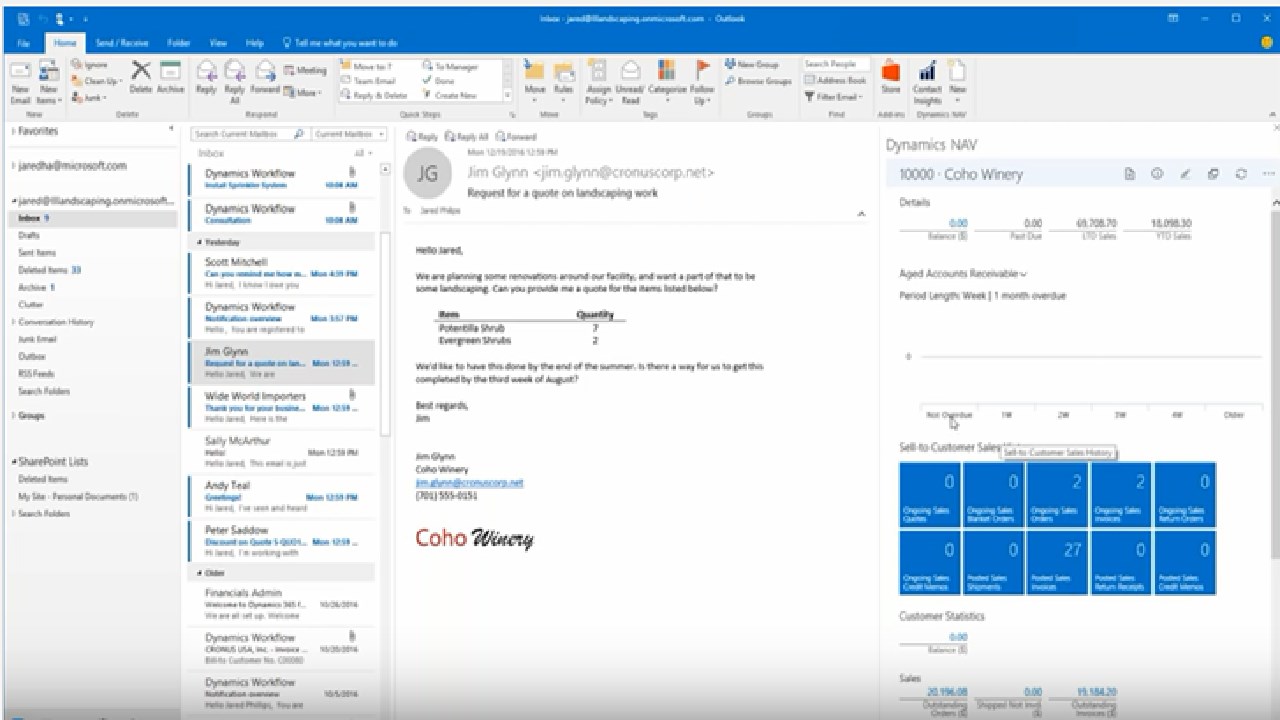Open the Scott Mitchell email
The width and height of the screenshot is (1280, 720).
(281, 273)
